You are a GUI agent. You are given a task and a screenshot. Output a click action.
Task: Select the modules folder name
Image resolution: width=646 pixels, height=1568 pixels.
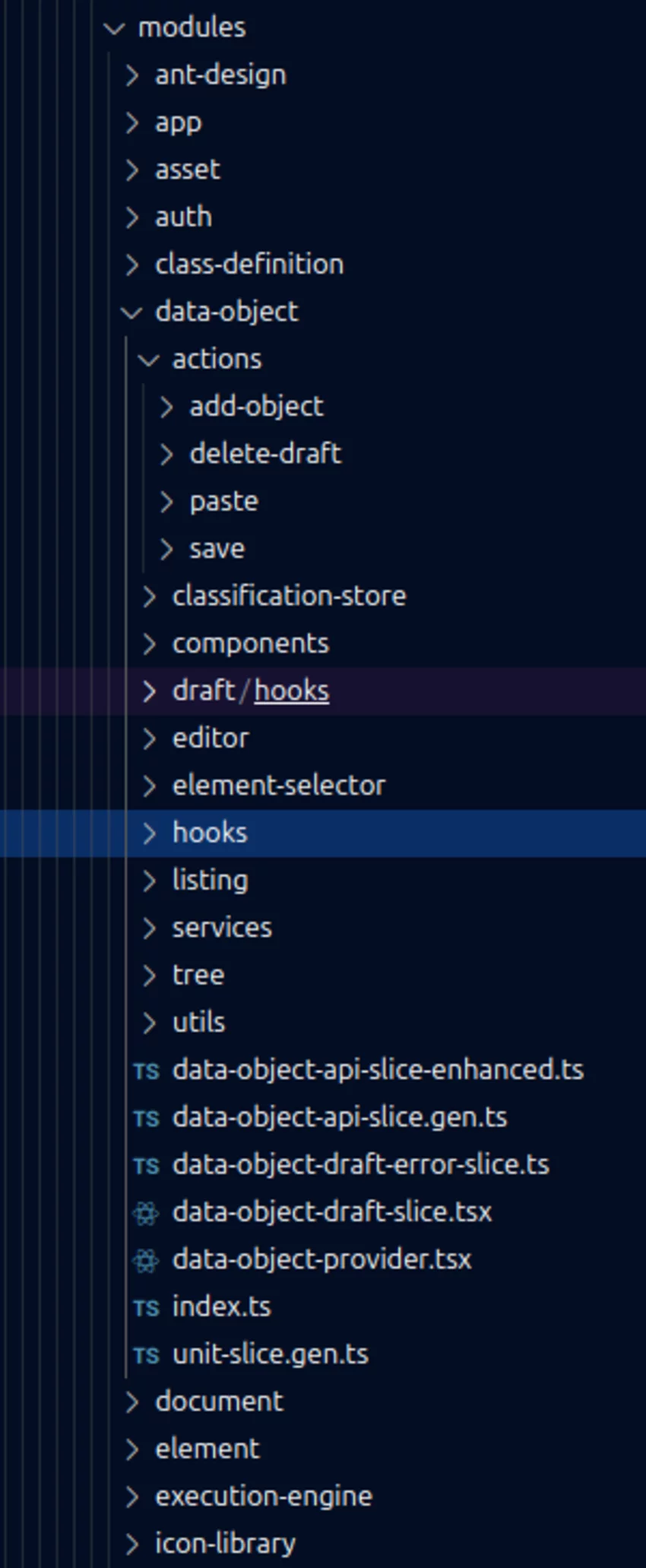click(x=192, y=27)
